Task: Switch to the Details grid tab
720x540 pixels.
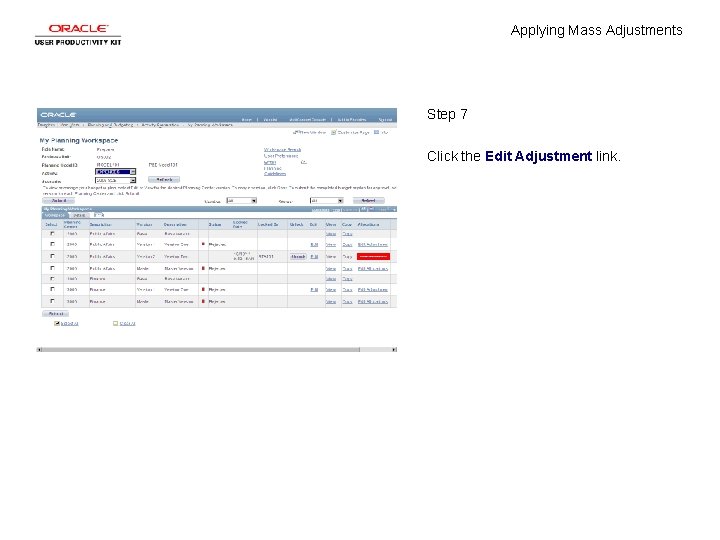Action: point(79,215)
